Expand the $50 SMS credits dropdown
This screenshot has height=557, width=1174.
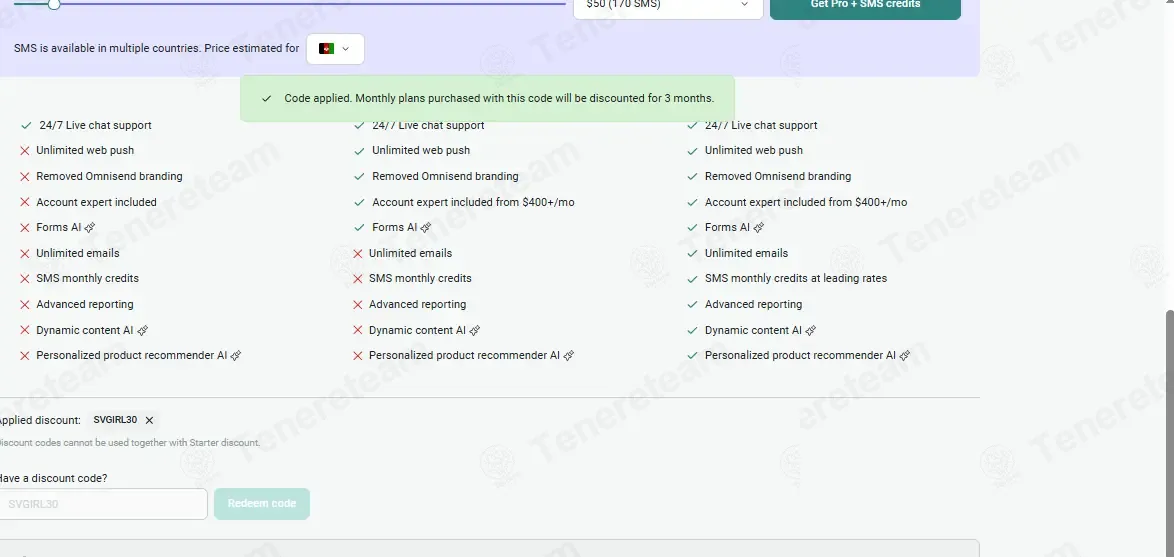(668, 6)
